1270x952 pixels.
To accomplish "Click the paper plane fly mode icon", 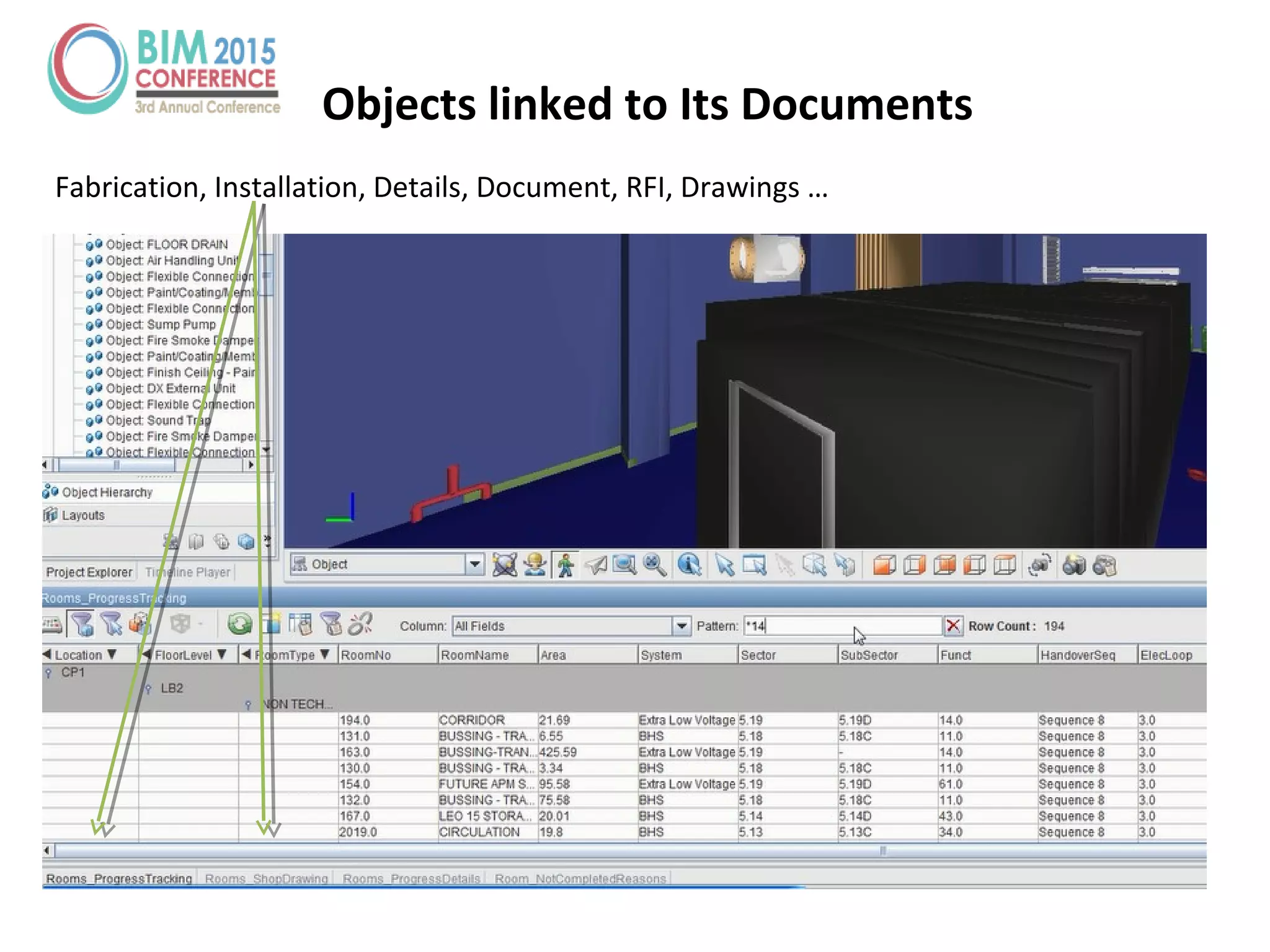I will click(596, 565).
